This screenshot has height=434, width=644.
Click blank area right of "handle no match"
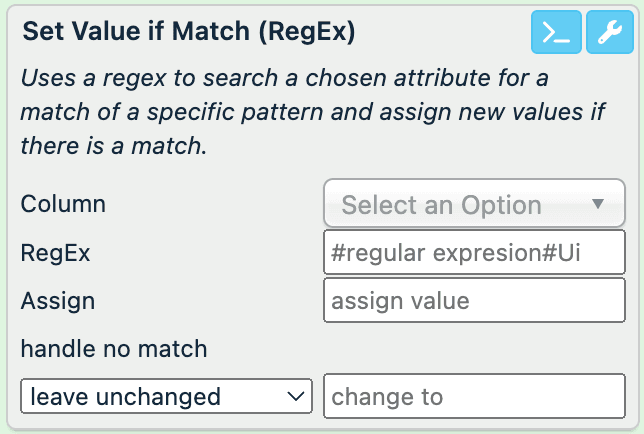click(420, 348)
